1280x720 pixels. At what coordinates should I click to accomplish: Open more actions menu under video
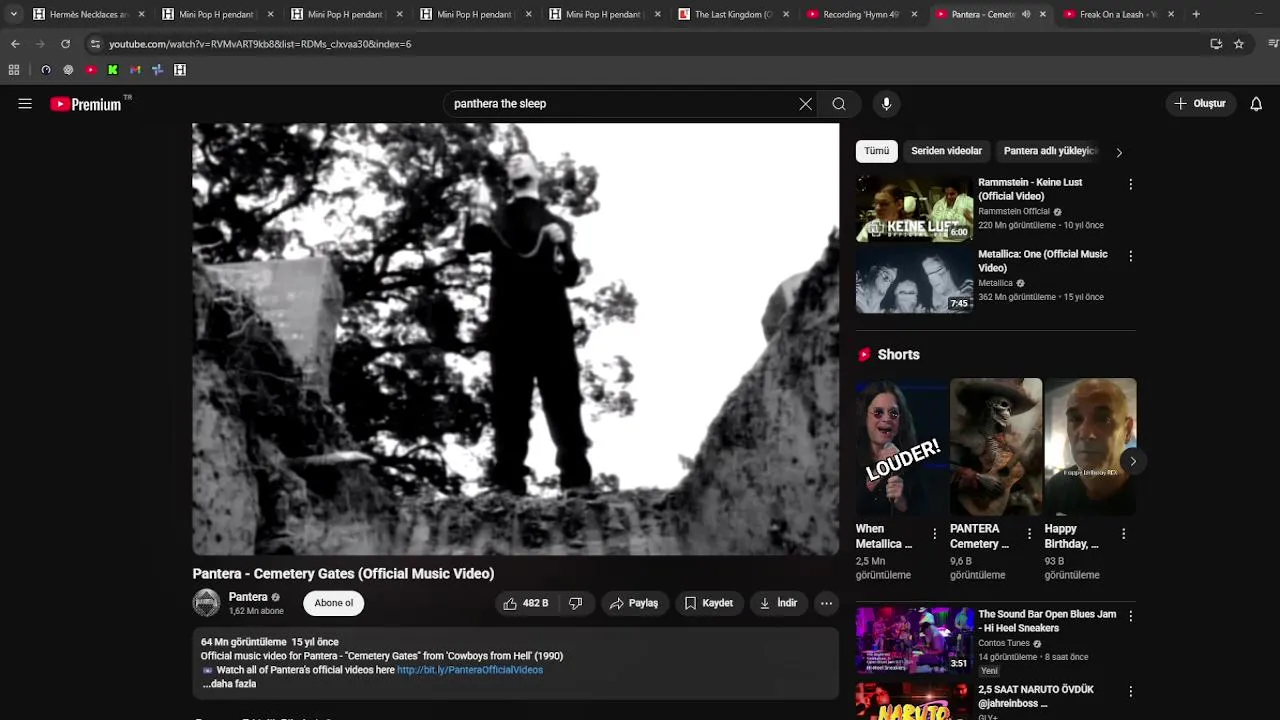pyautogui.click(x=826, y=603)
